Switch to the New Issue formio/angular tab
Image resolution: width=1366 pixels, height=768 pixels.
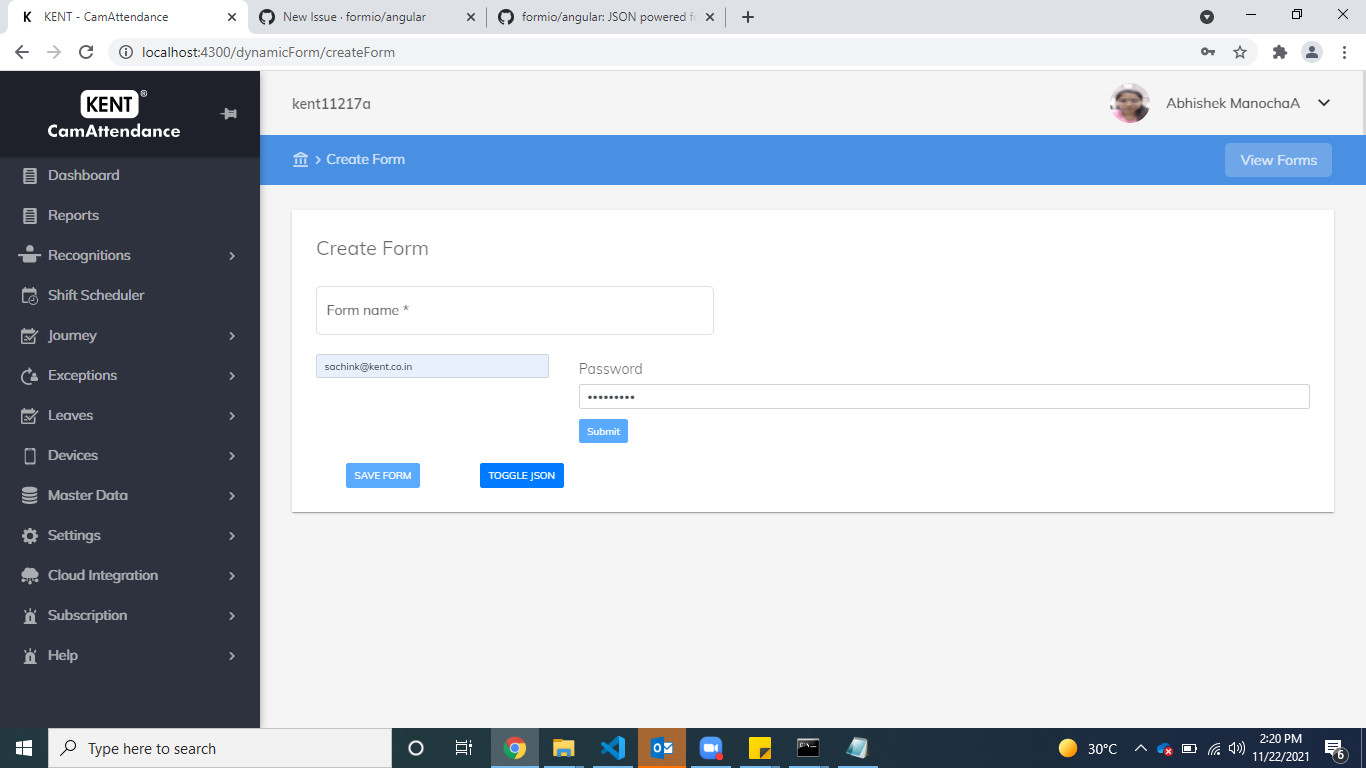(x=360, y=16)
